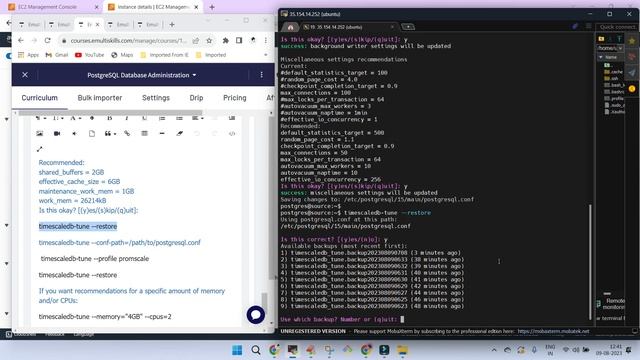Go back in the front Chrome window
Viewport: 640px width, 360px height.
21,40
